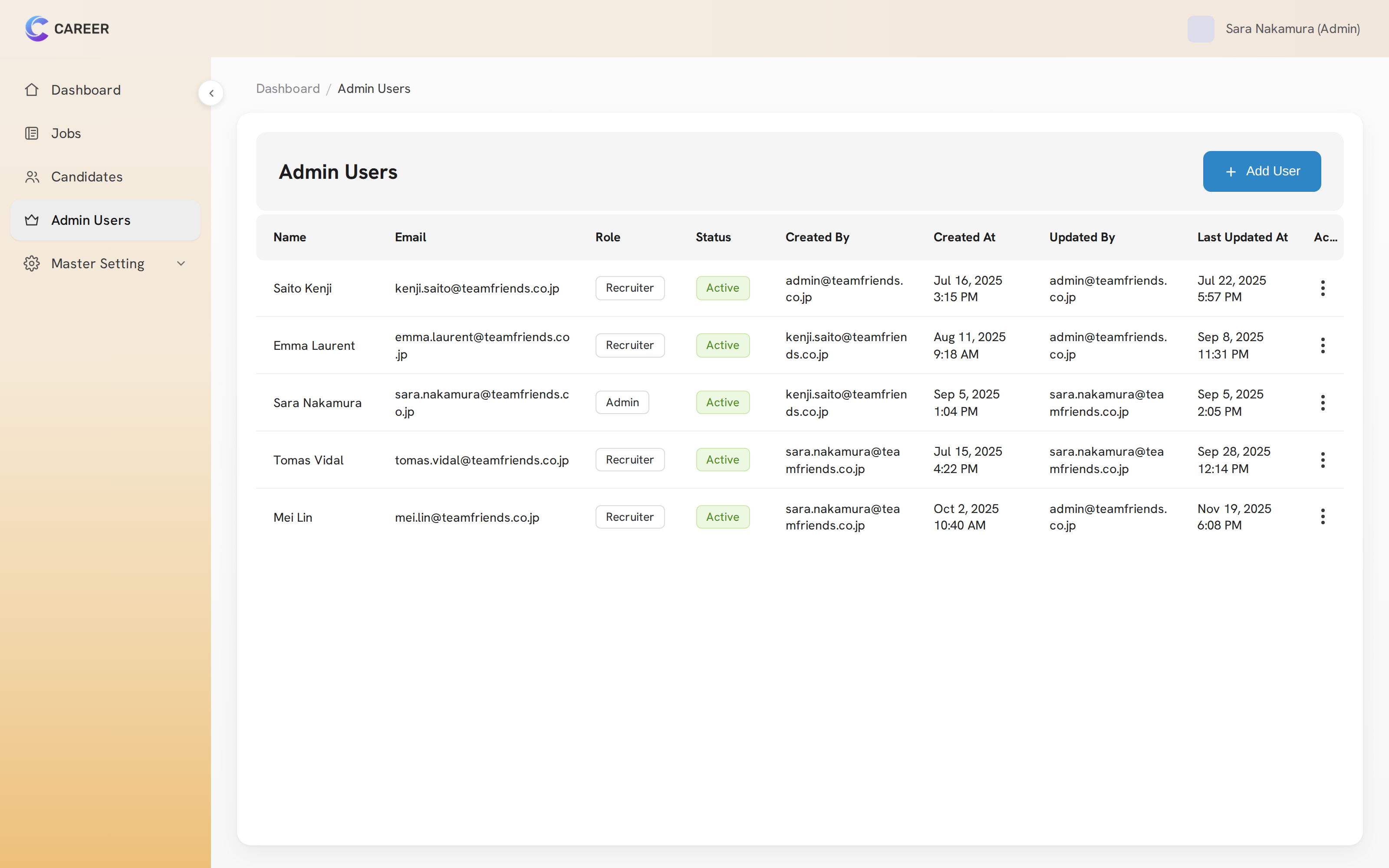
Task: Click the Candidates people icon in sidebar
Action: click(x=32, y=177)
